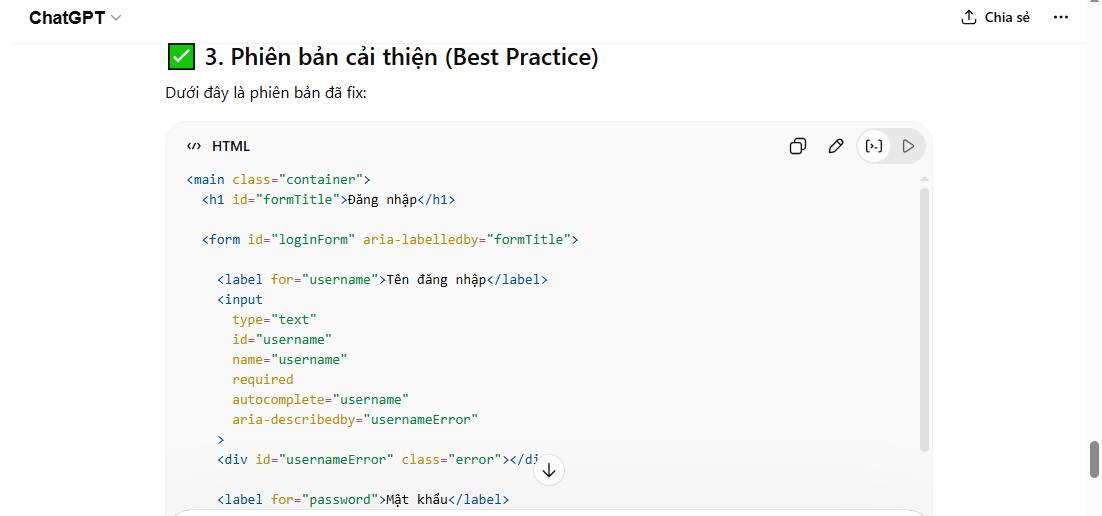
Task: Open the three-dot more options menu
Action: (1061, 17)
